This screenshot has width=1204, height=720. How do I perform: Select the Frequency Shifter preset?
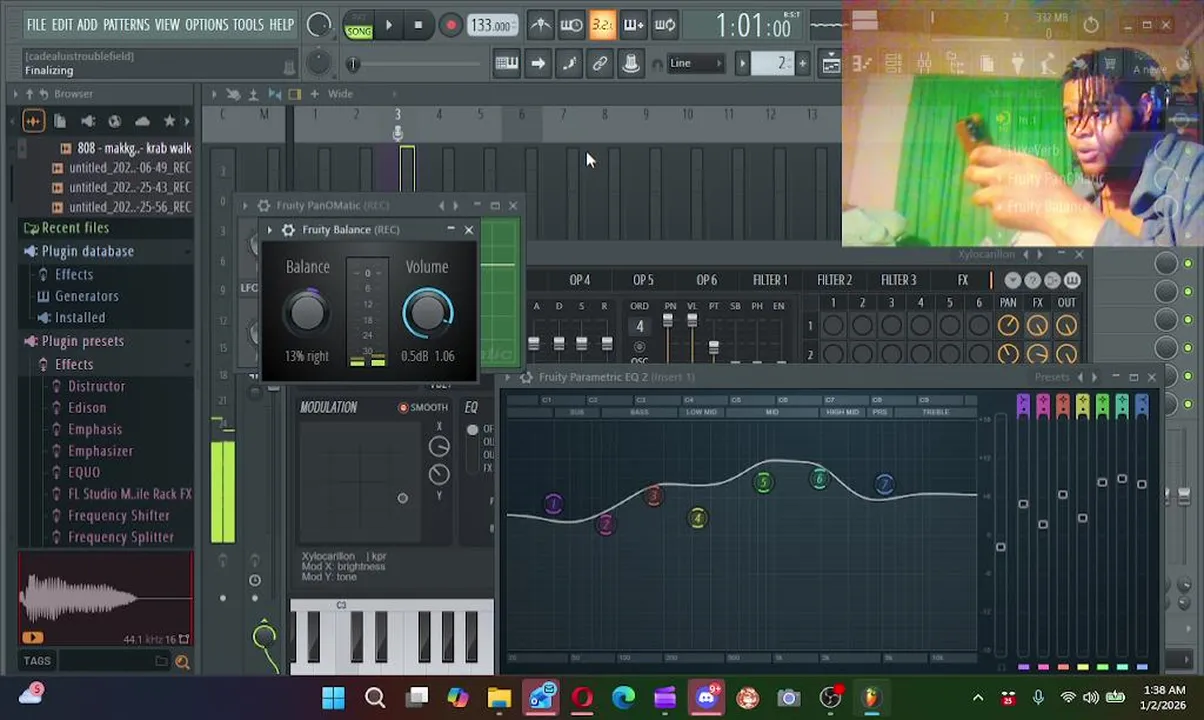coord(118,516)
